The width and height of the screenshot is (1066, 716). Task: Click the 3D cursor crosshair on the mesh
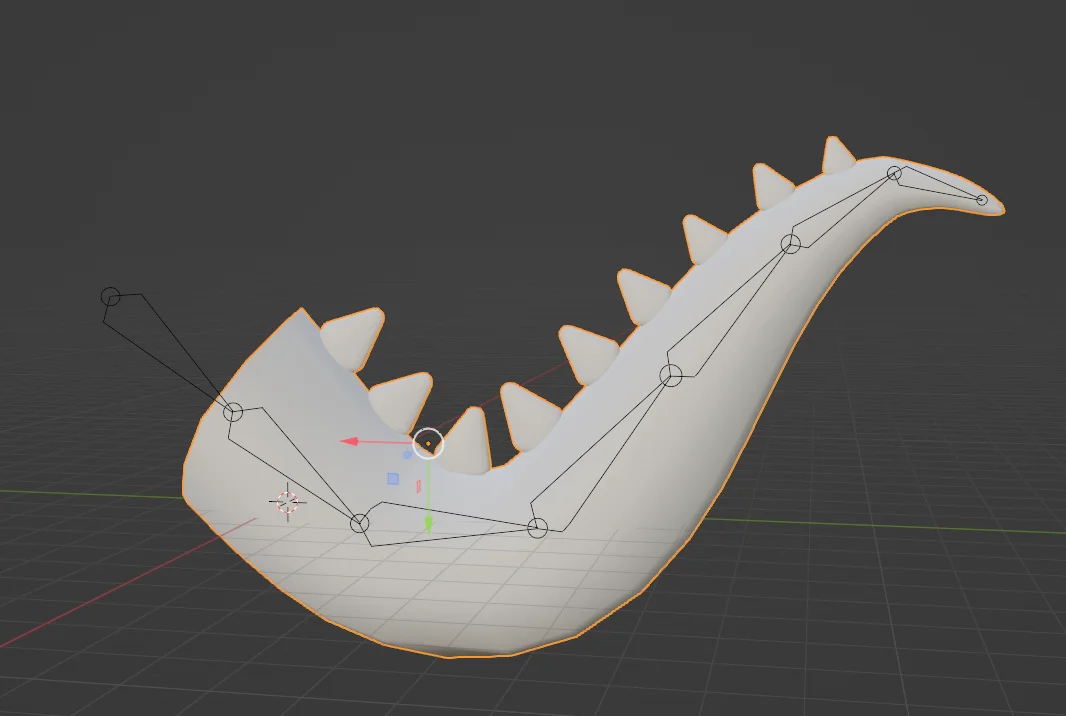click(289, 501)
